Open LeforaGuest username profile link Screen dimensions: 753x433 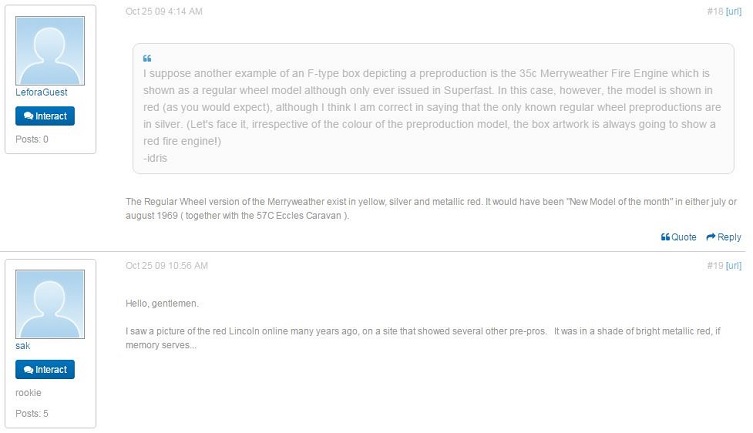(41, 93)
